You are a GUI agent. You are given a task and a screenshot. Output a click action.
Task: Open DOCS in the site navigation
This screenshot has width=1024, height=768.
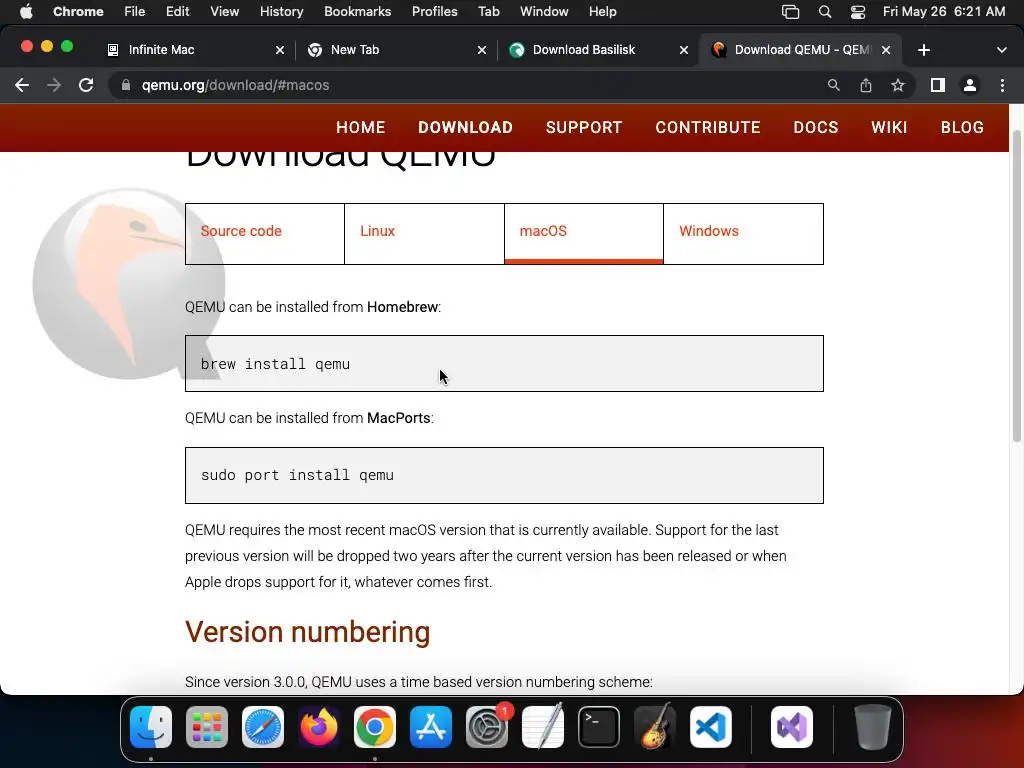[816, 127]
